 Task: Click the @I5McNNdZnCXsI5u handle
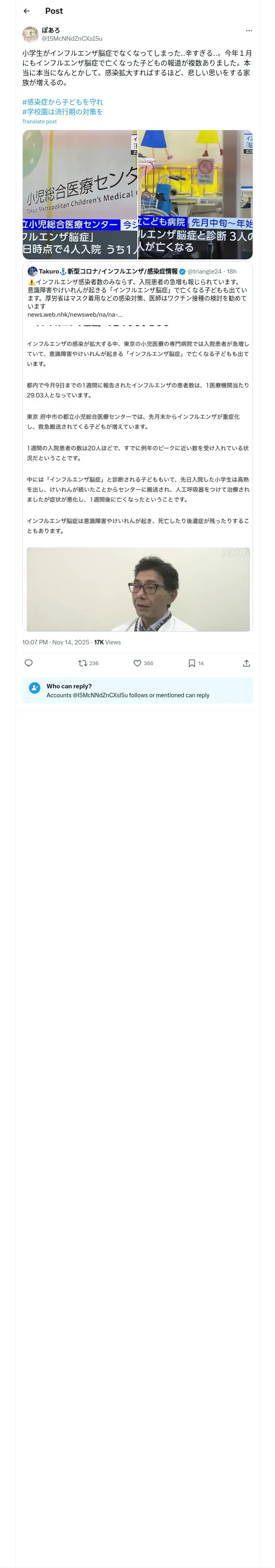coord(72,38)
